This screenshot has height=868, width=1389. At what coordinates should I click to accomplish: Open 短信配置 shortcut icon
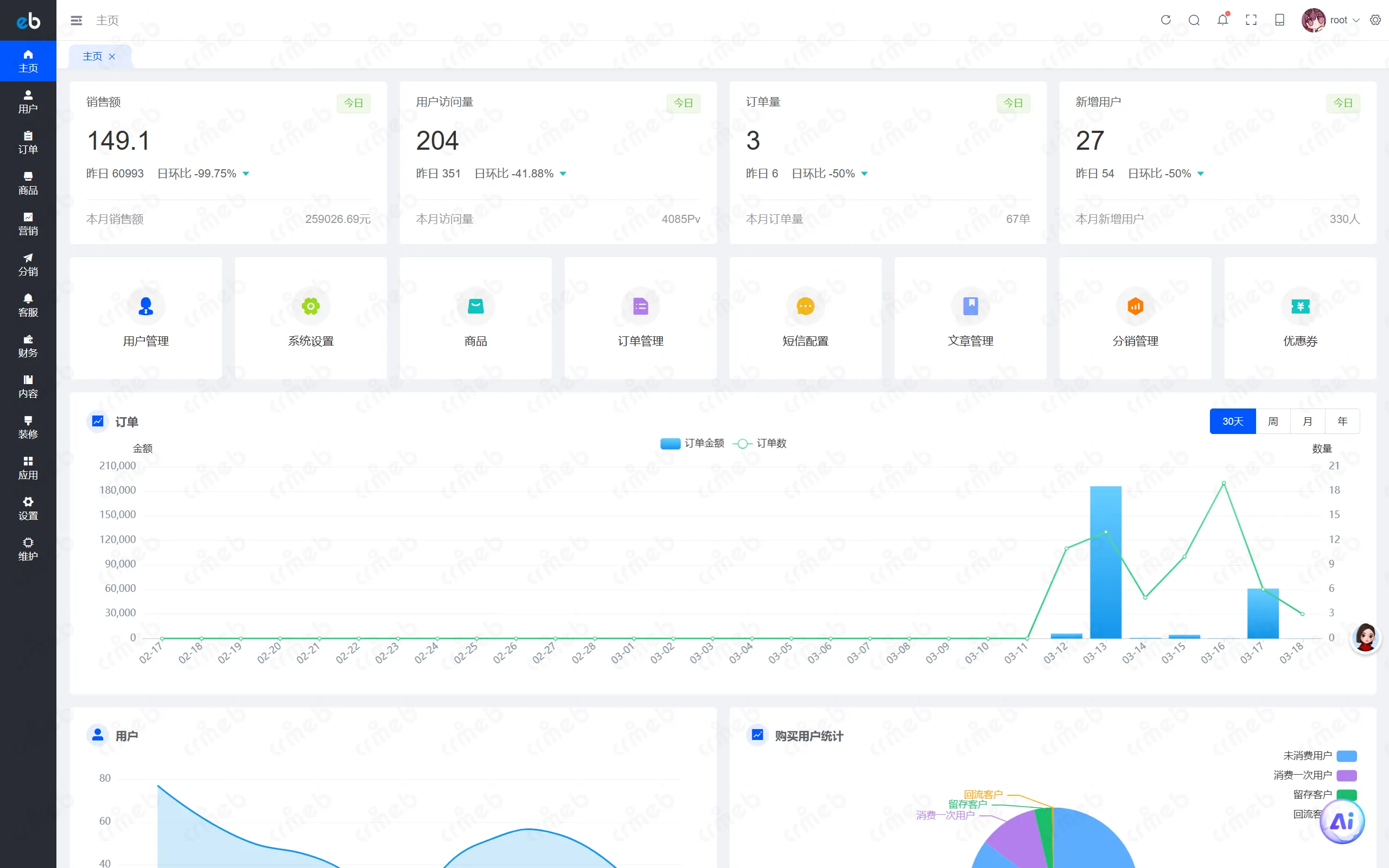805,306
